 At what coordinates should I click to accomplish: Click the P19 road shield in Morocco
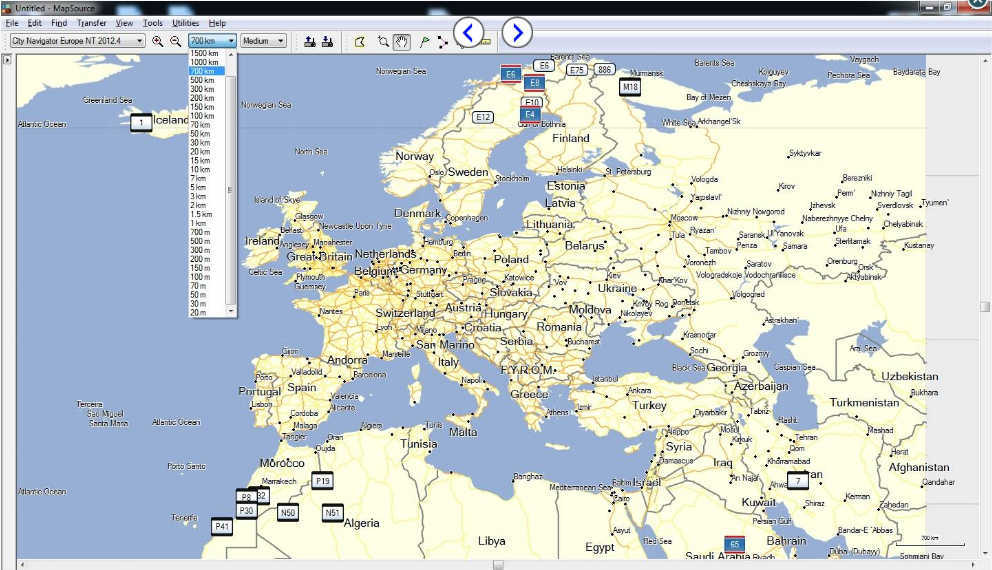pos(323,481)
